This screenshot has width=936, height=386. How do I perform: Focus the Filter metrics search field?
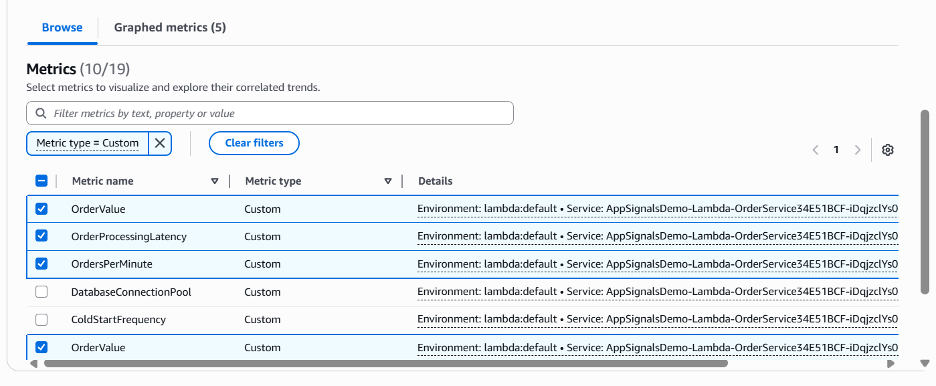coord(270,113)
